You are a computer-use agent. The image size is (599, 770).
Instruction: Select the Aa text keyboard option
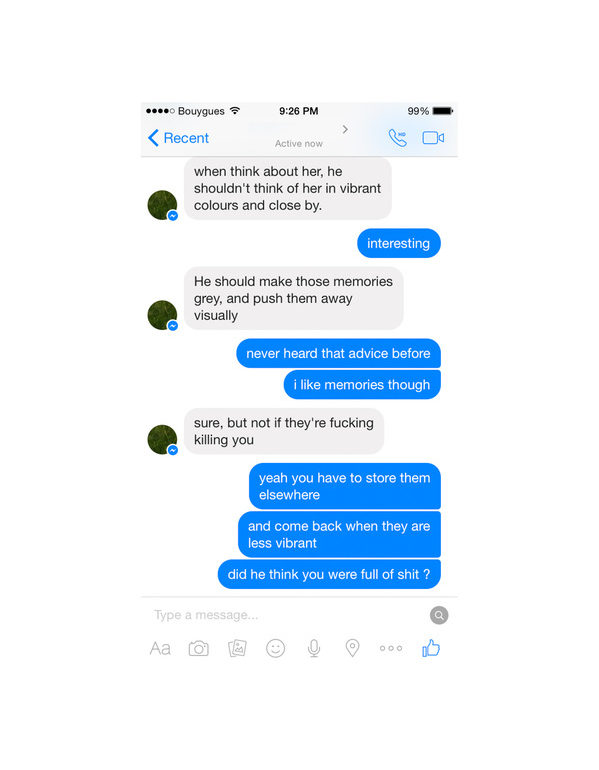coord(160,649)
